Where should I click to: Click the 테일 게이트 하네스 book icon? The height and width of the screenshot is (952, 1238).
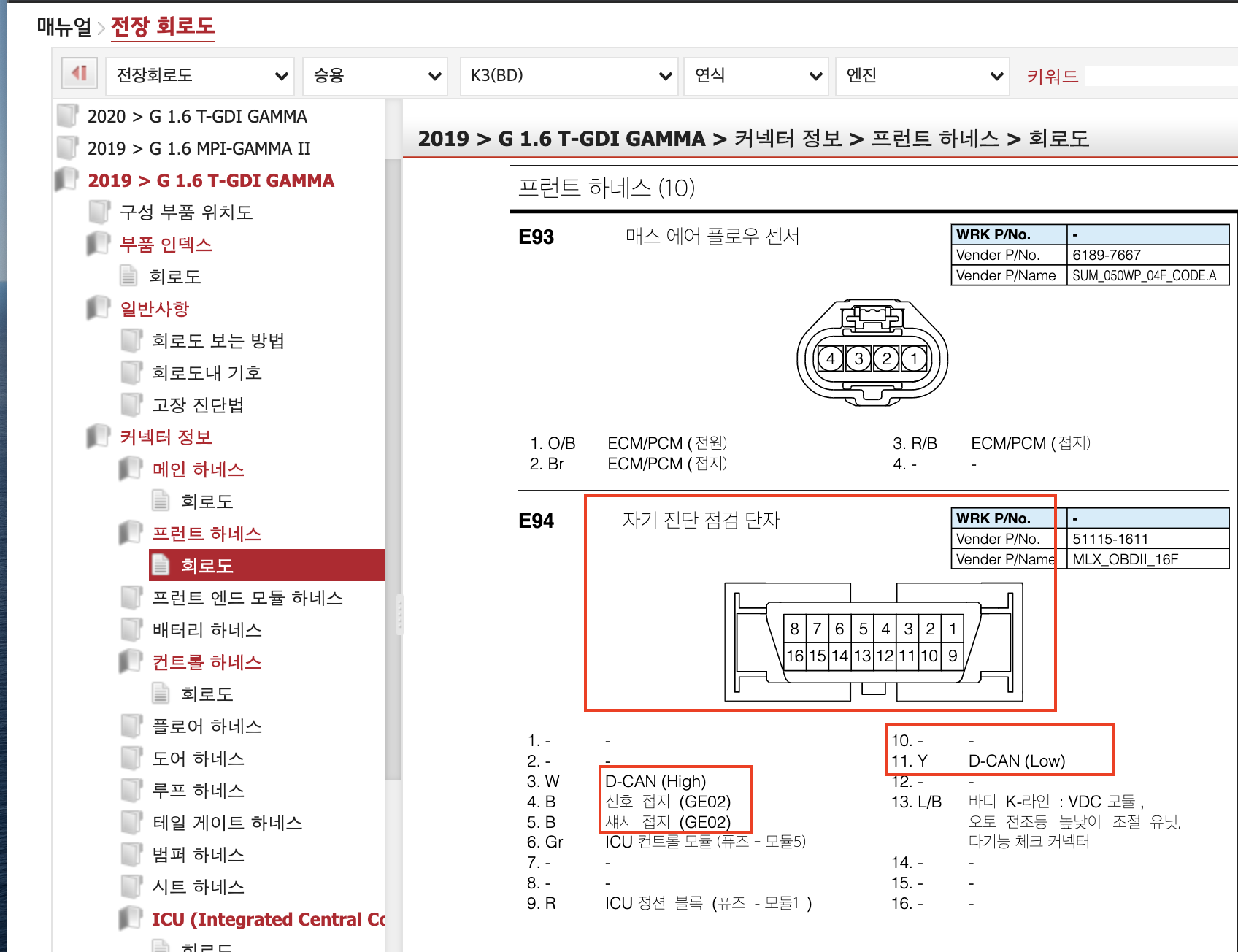131,822
